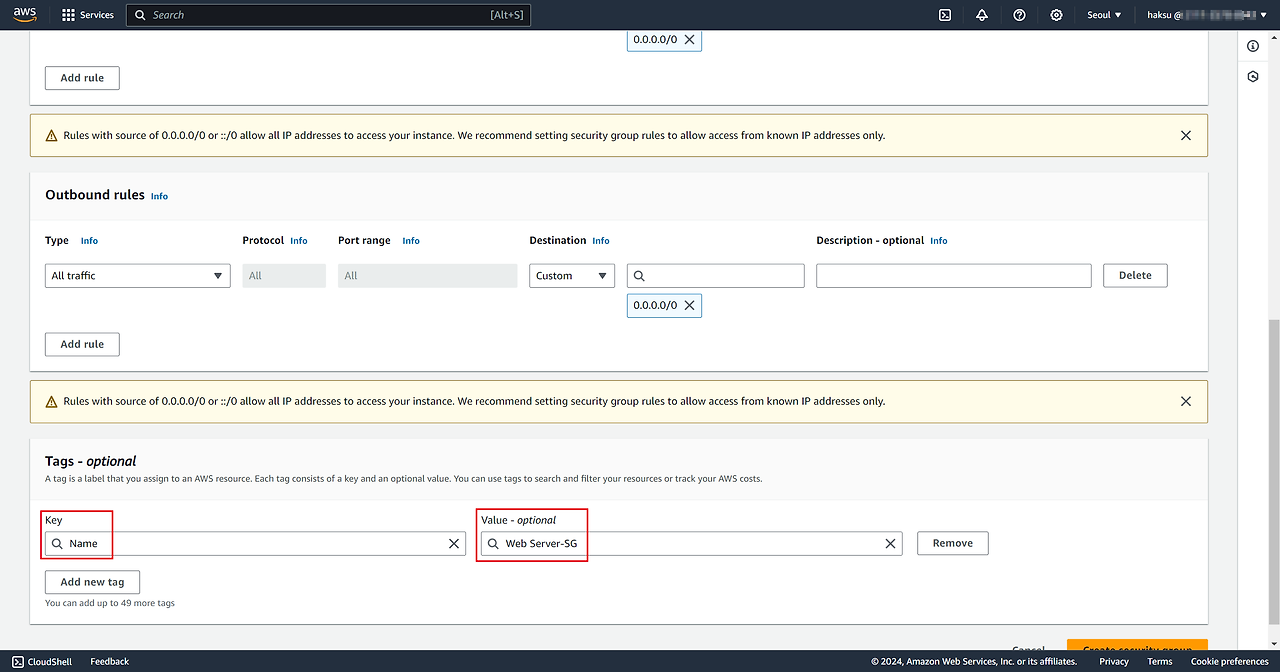Click the Add new tag button
This screenshot has height=672, width=1280.
pyautogui.click(x=92, y=582)
